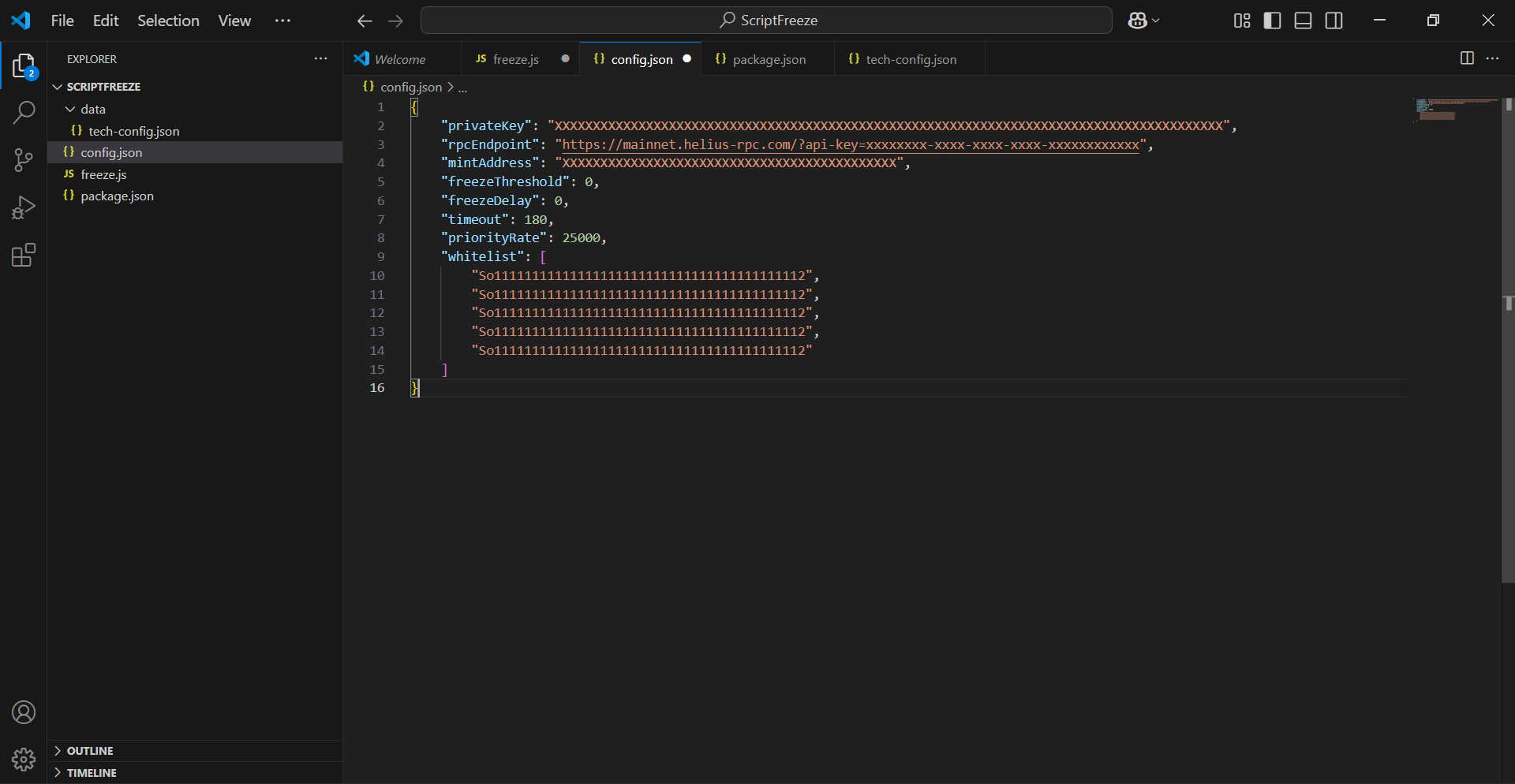Image resolution: width=1515 pixels, height=784 pixels.
Task: Toggle the bottom panel
Action: [1304, 21]
